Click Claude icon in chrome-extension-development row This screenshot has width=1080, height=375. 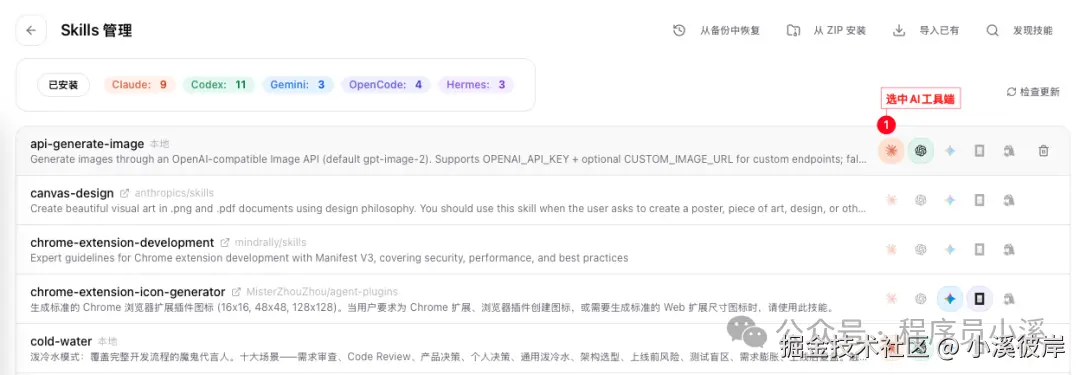891,250
